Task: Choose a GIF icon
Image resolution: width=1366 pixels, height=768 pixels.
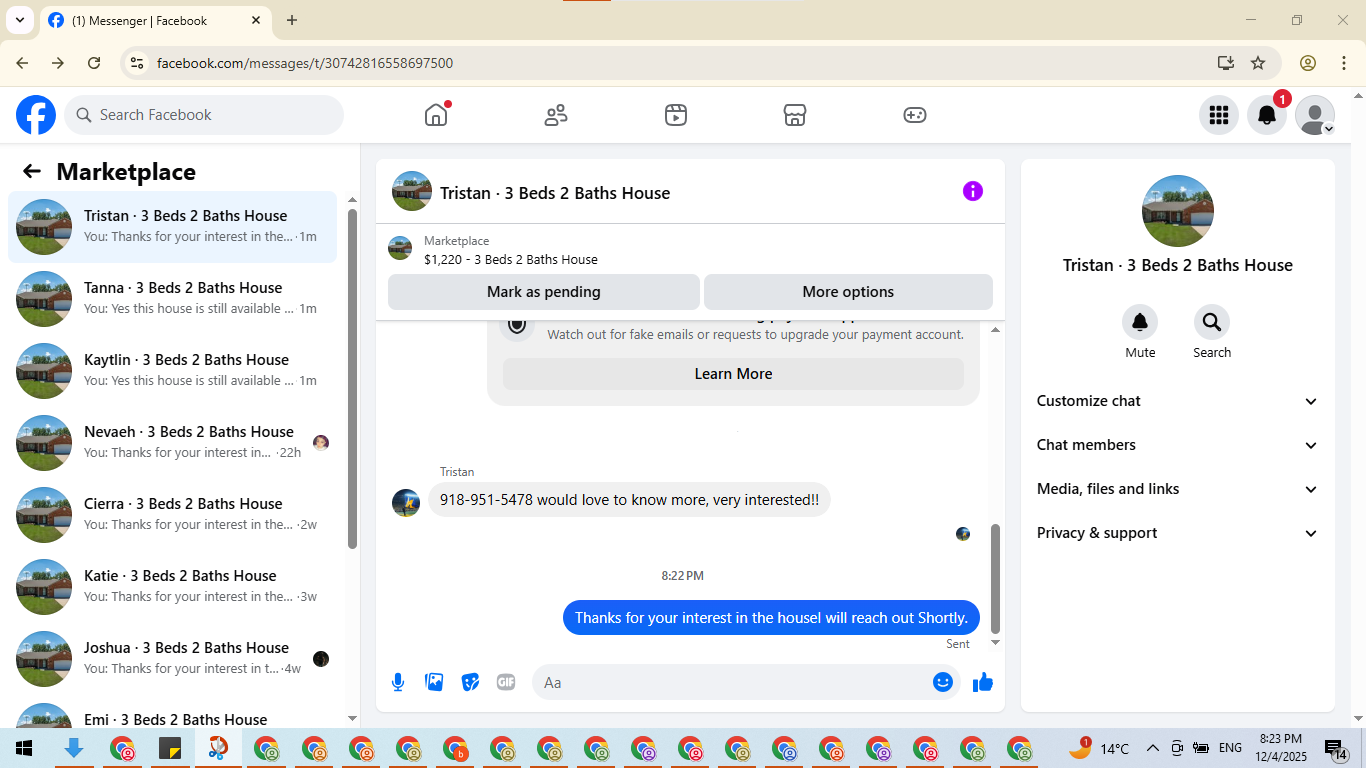Action: click(506, 682)
